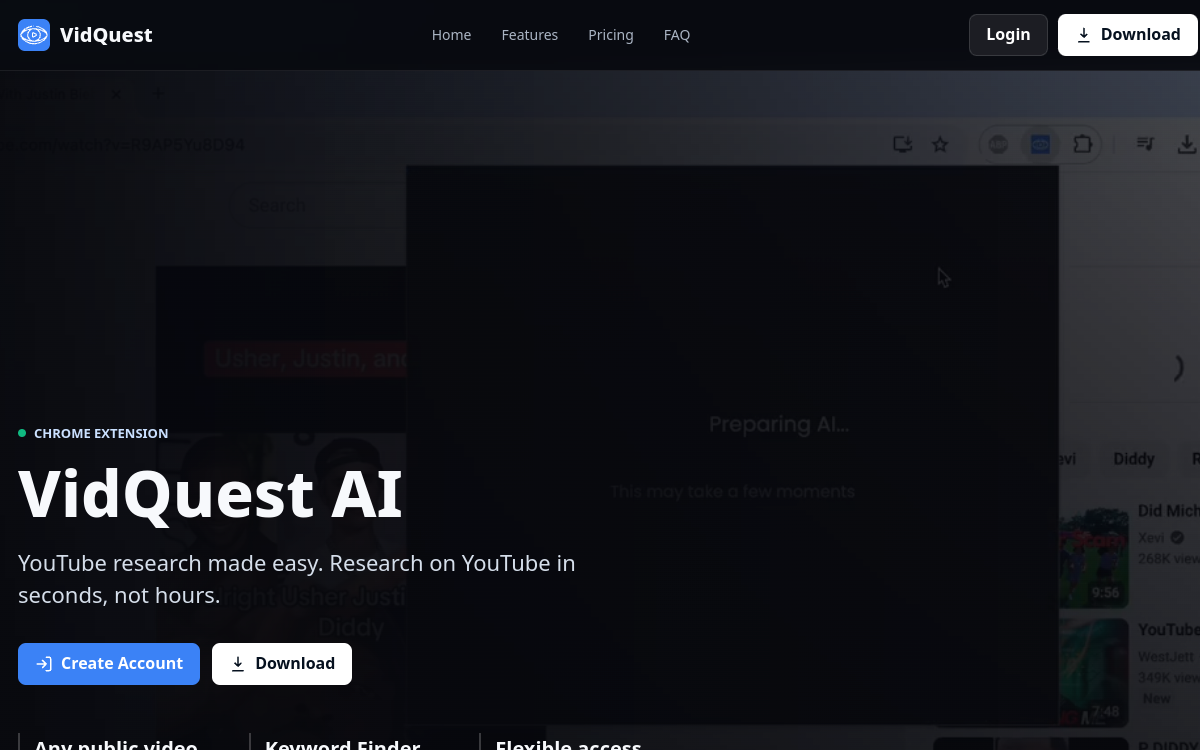The image size is (1200, 750).
Task: Click the VidQuest eye logo icon
Action: [x=34, y=35]
